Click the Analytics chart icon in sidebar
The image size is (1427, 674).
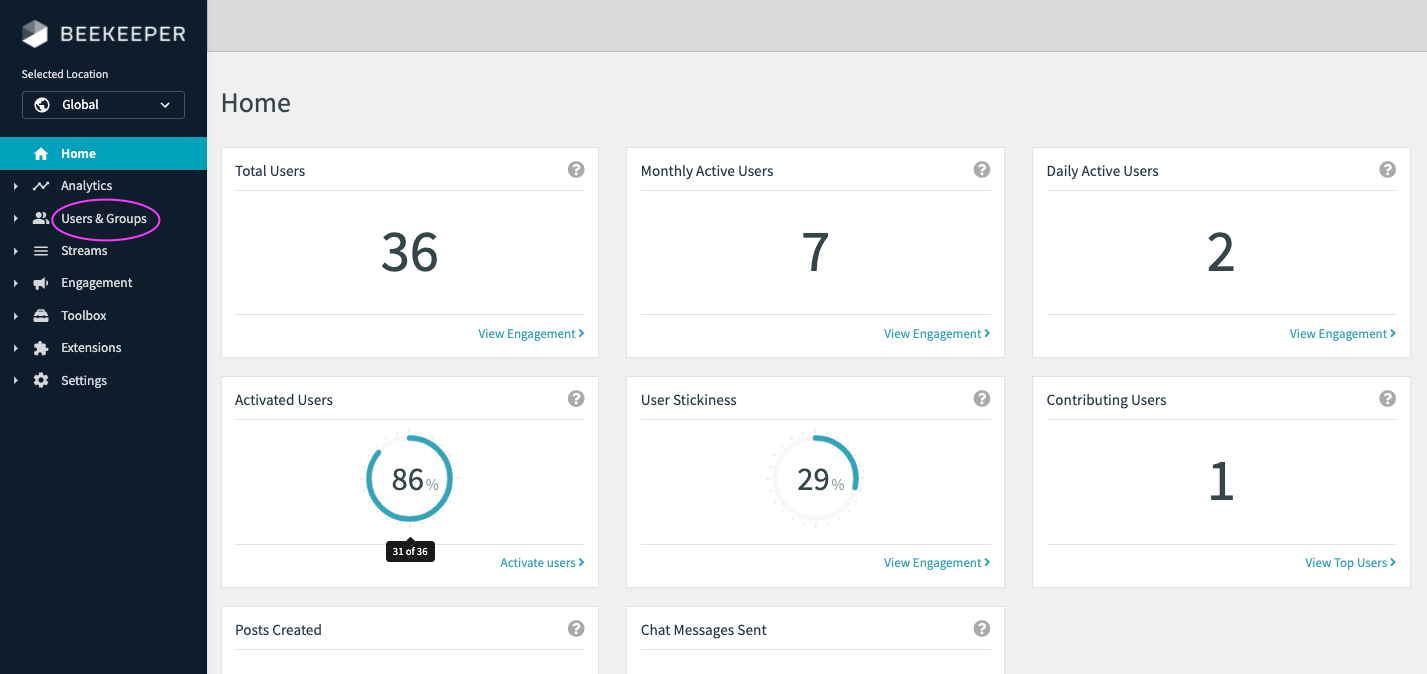[x=41, y=186]
